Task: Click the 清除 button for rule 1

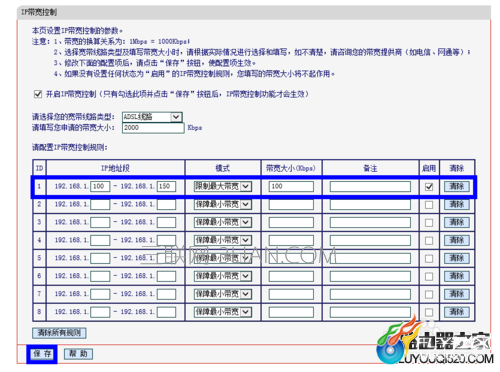Action: (457, 186)
